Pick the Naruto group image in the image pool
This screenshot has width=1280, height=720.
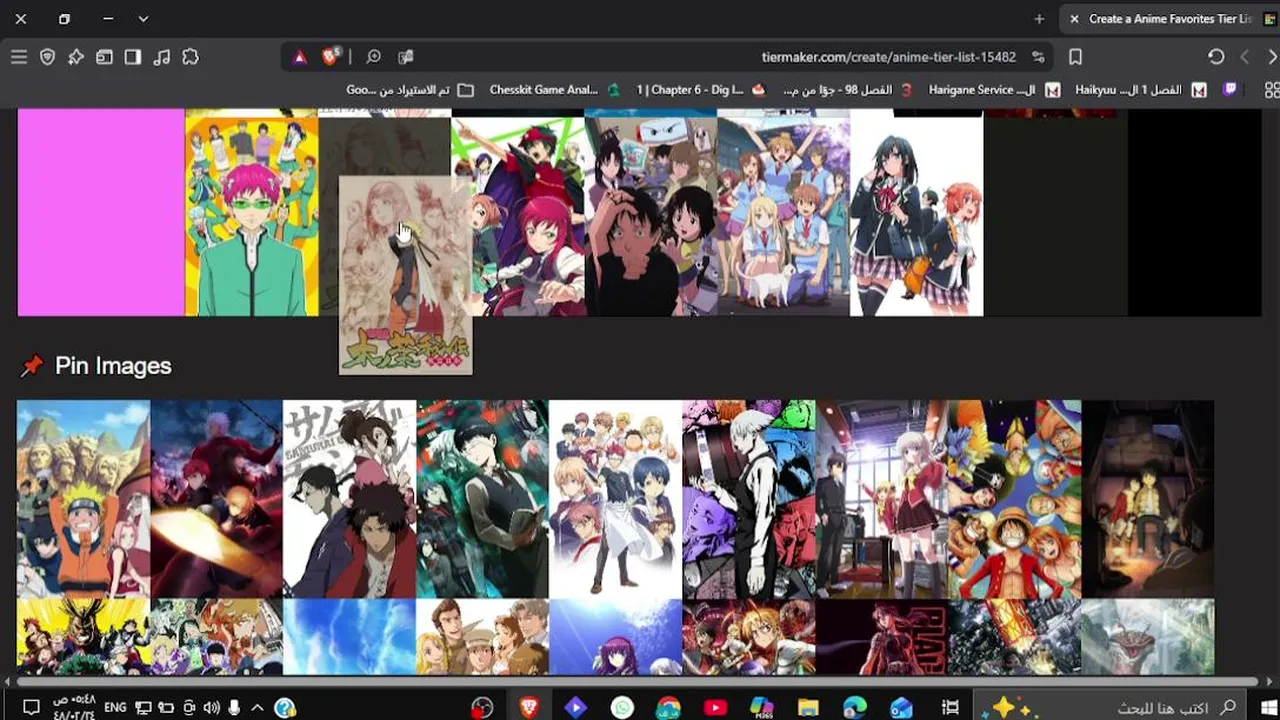[x=83, y=499]
